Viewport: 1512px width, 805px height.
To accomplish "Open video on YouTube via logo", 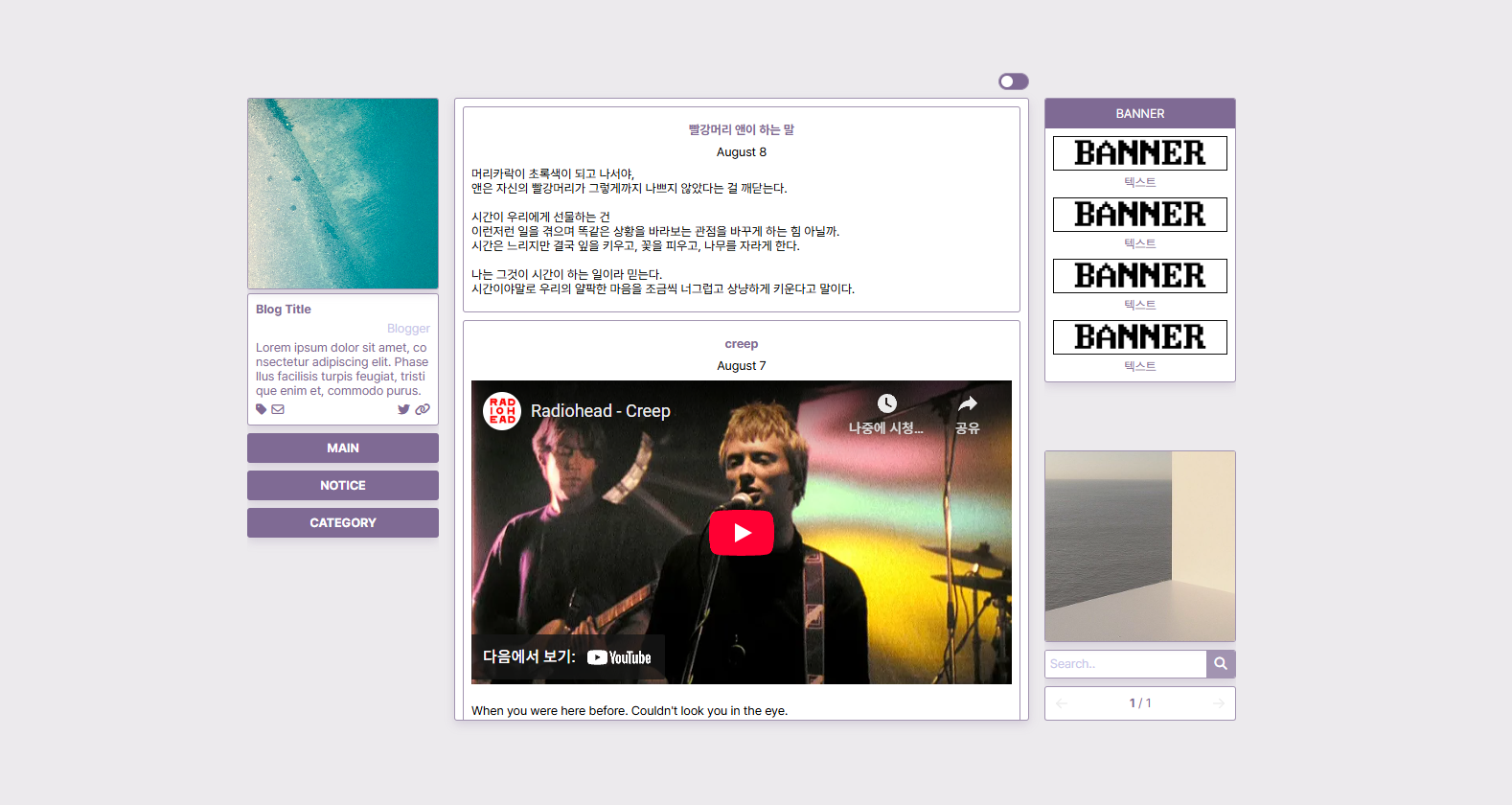I will (619, 657).
